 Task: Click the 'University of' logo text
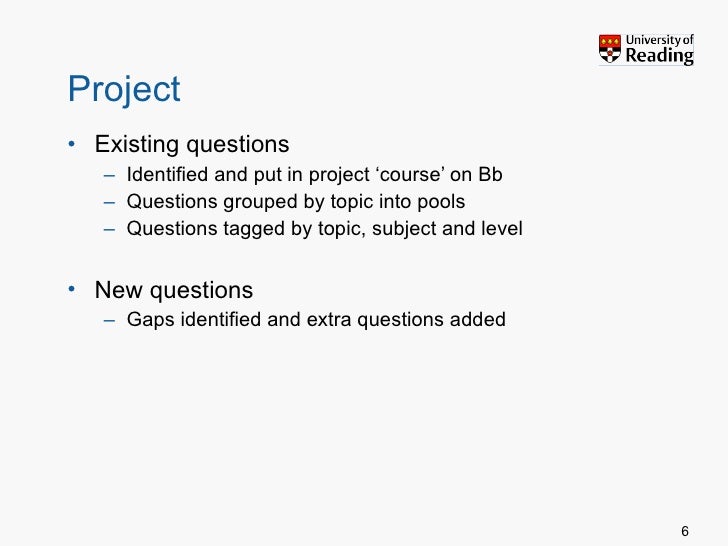(x=659, y=40)
